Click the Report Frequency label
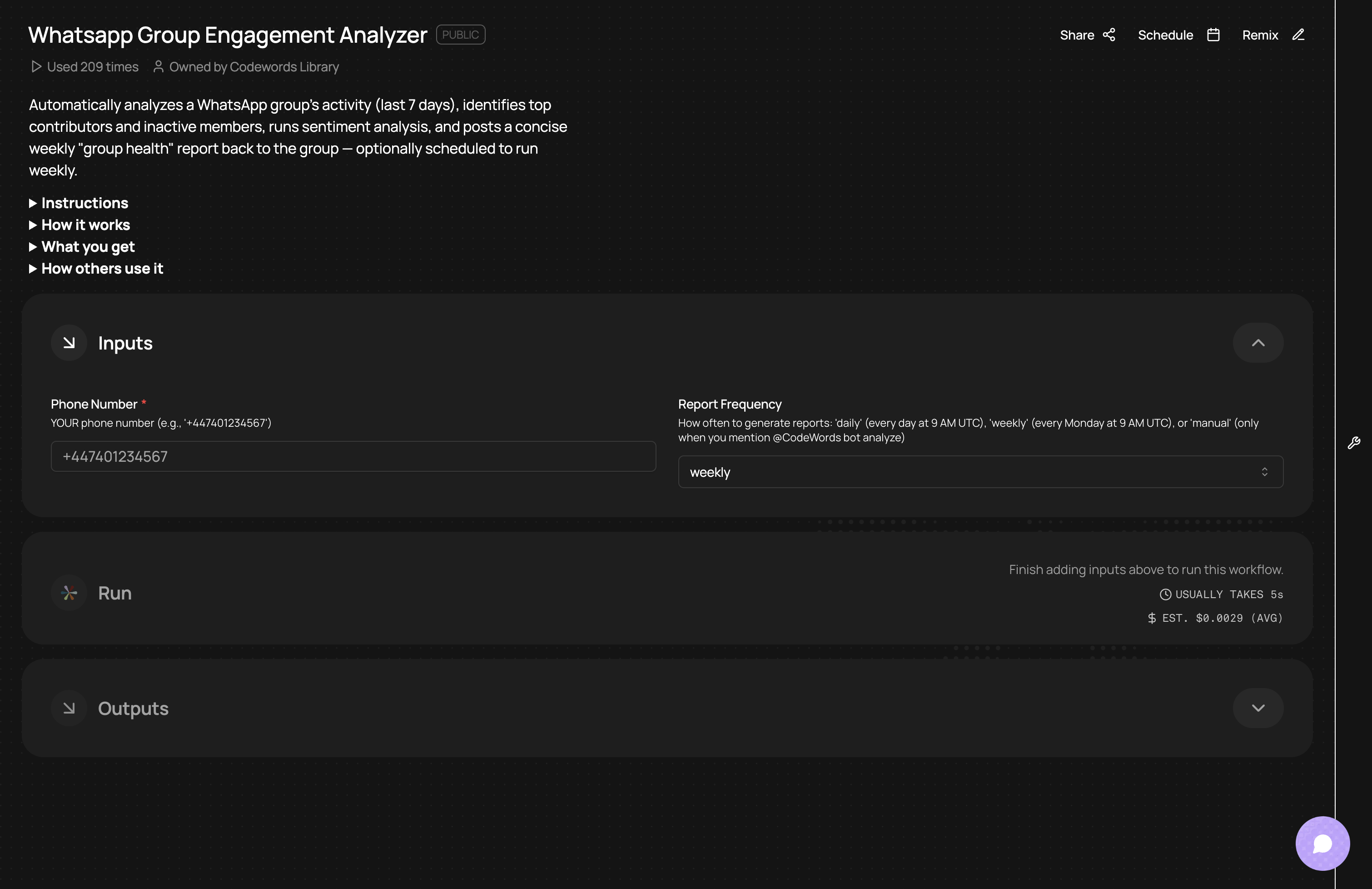The height and width of the screenshot is (889, 1372). click(730, 404)
